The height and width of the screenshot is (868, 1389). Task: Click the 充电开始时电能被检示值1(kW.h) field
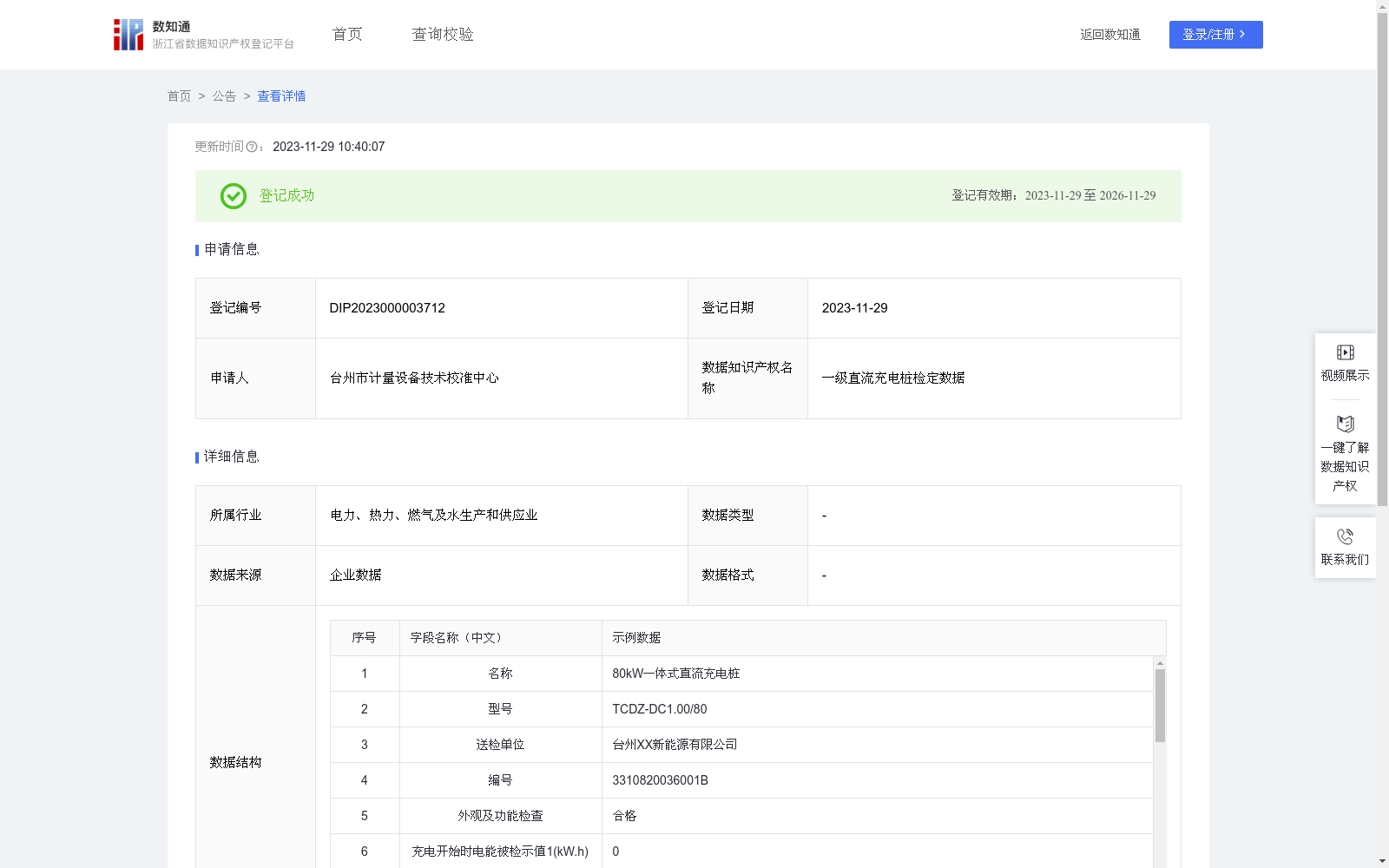(500, 852)
